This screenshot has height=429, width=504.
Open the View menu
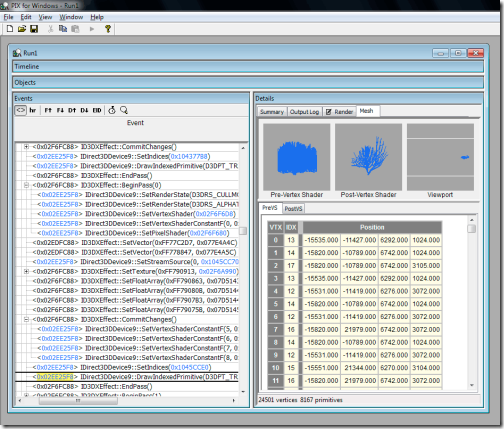[45, 17]
